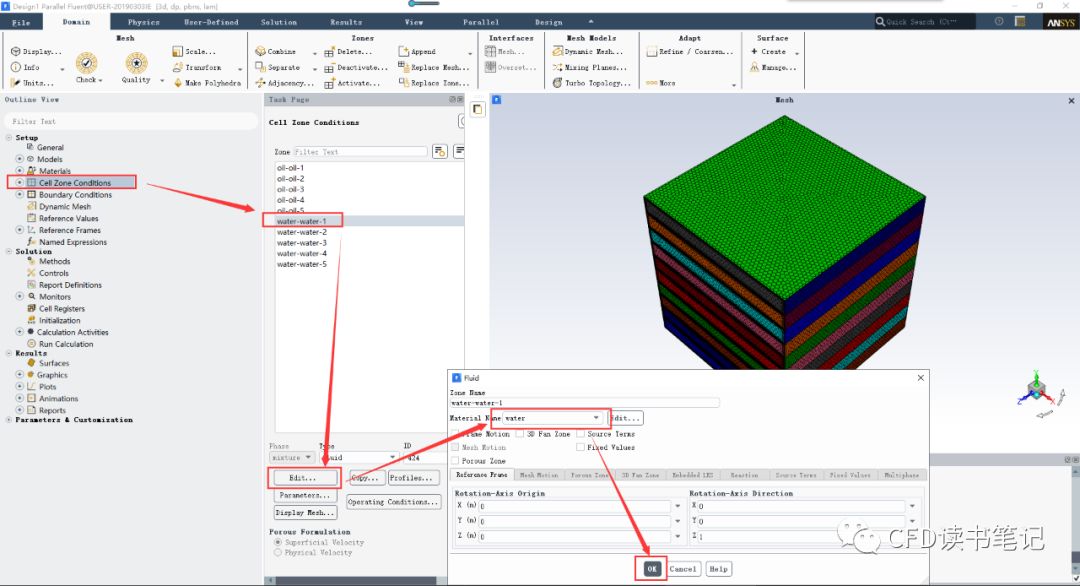The height and width of the screenshot is (586, 1080).
Task: Click the zone filter icon beside Zone field
Action: (439, 151)
